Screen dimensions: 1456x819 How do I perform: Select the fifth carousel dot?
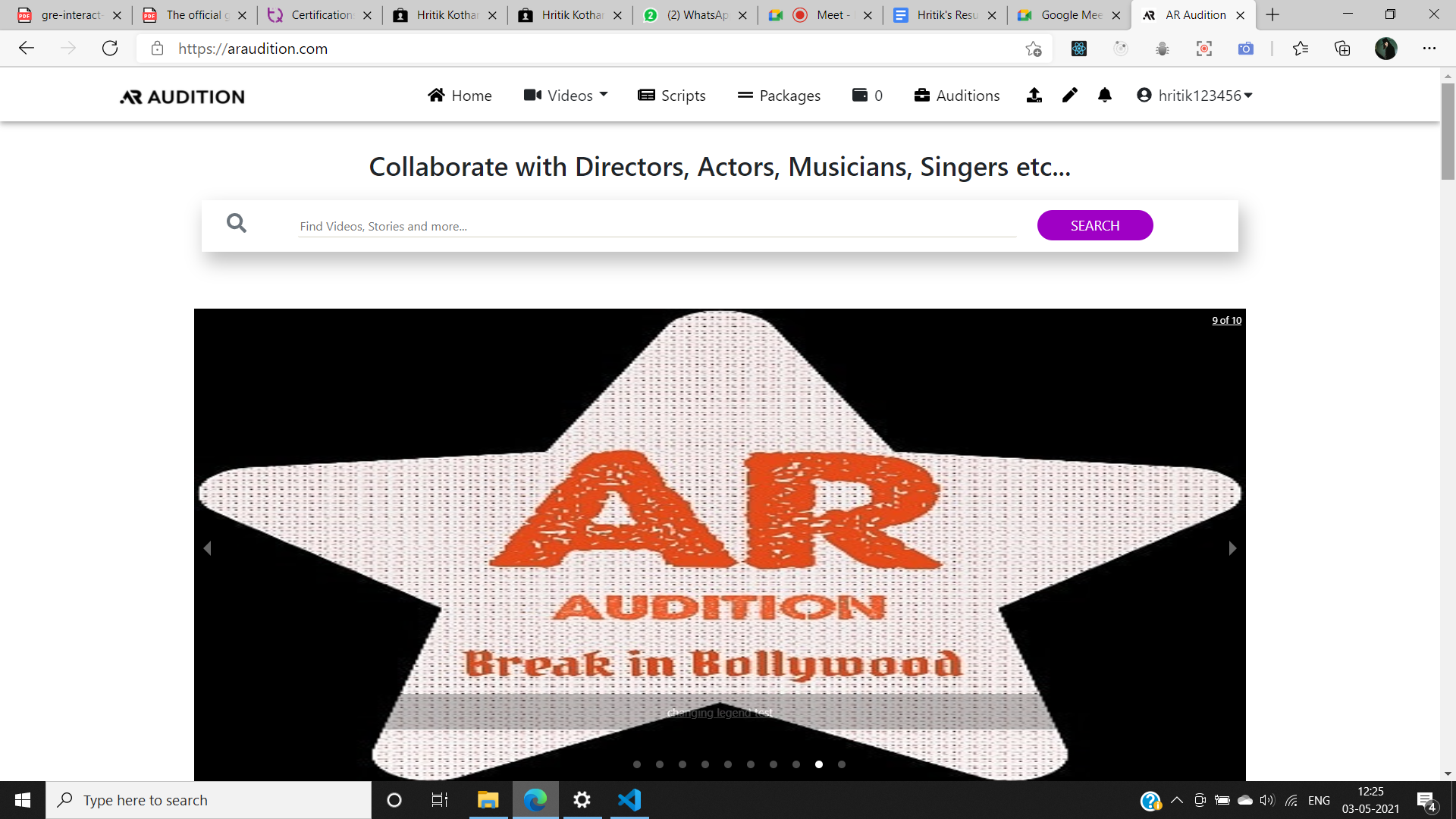pyautogui.click(x=728, y=764)
